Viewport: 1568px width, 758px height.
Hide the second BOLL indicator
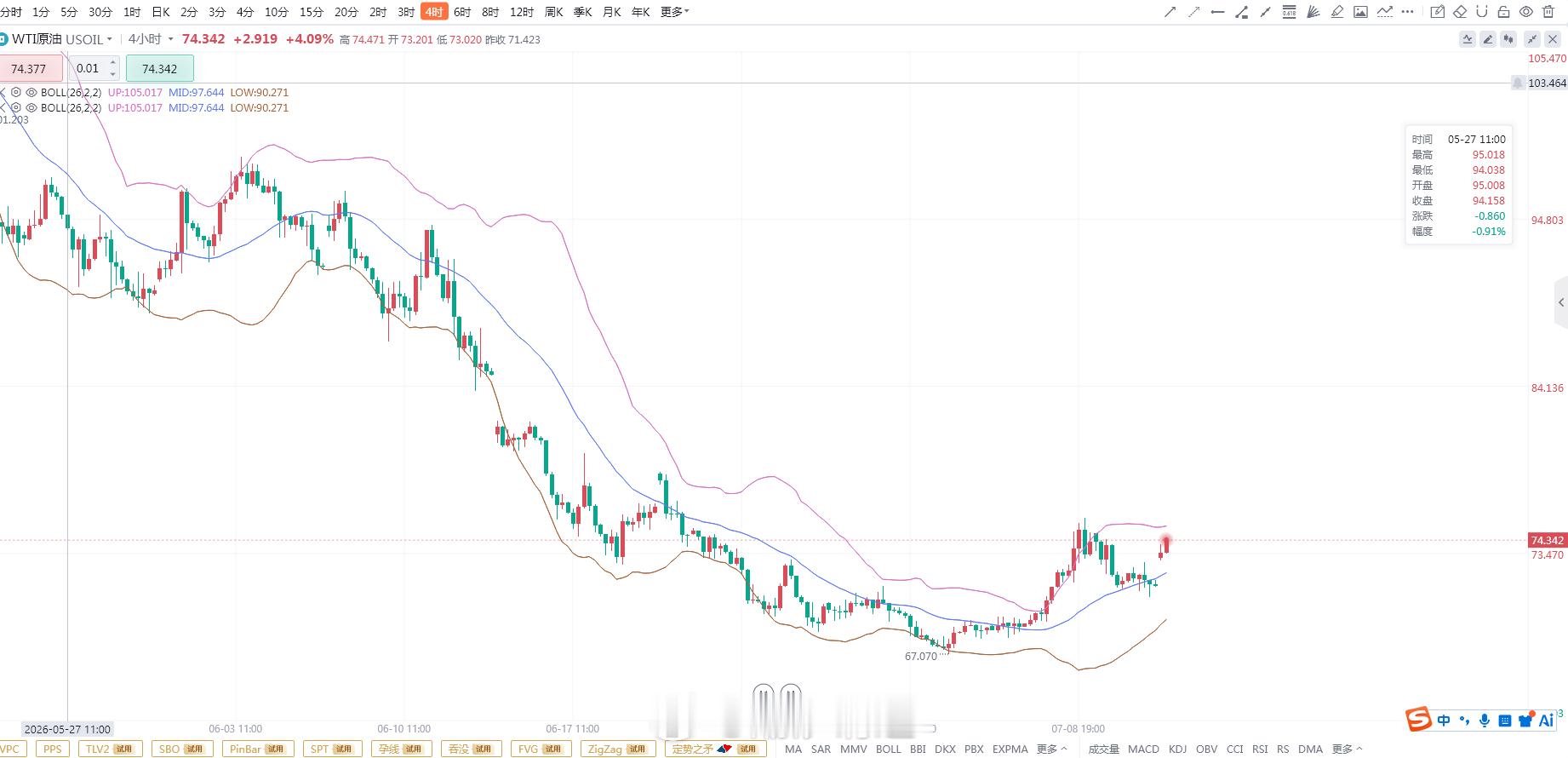pos(31,107)
